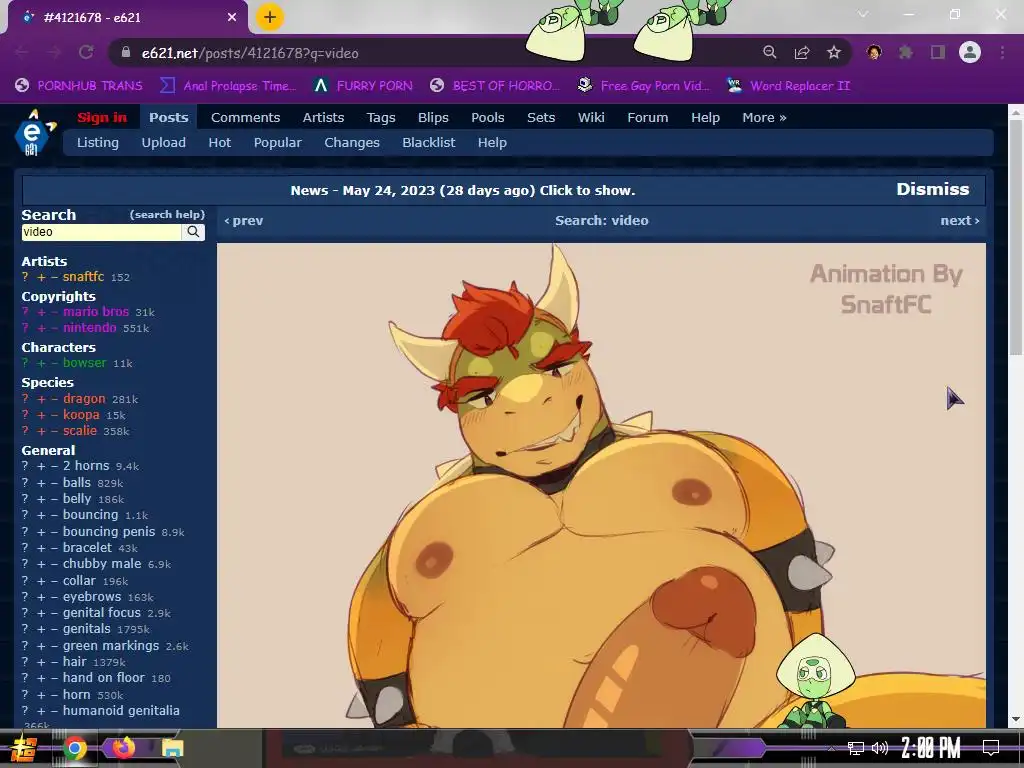Image resolution: width=1024 pixels, height=768 pixels.
Task: Open the bowser character tag
Action: point(84,362)
